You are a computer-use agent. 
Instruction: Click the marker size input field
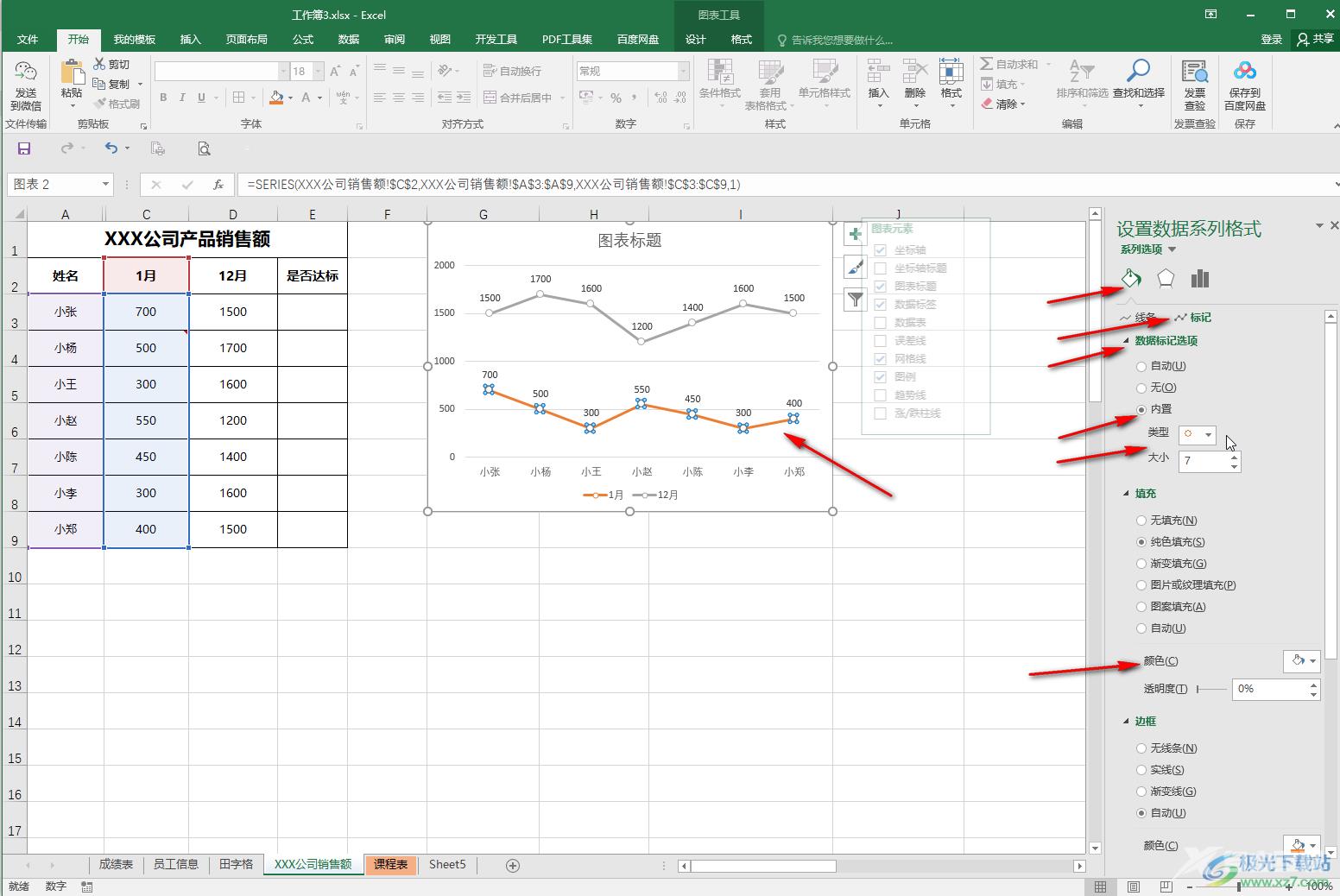point(1204,461)
